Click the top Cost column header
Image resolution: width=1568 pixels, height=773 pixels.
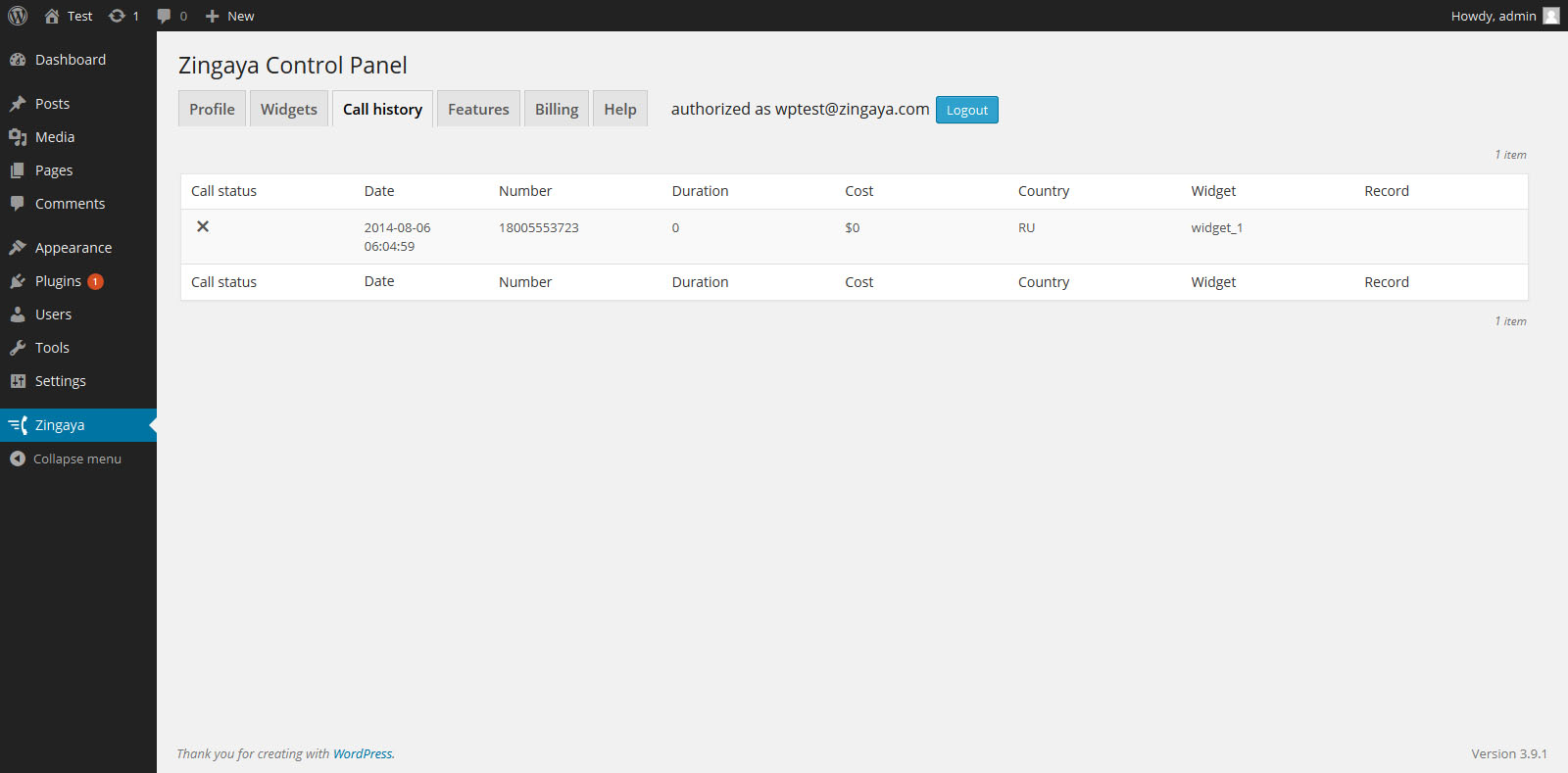pos(859,191)
